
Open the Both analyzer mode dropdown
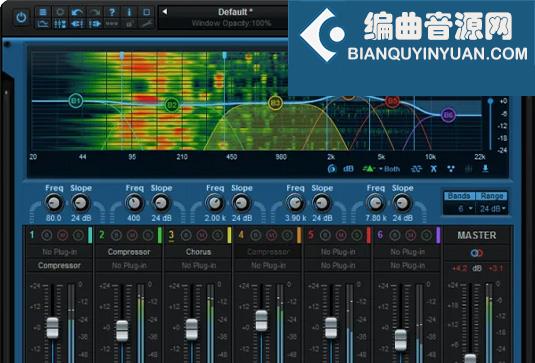389,169
